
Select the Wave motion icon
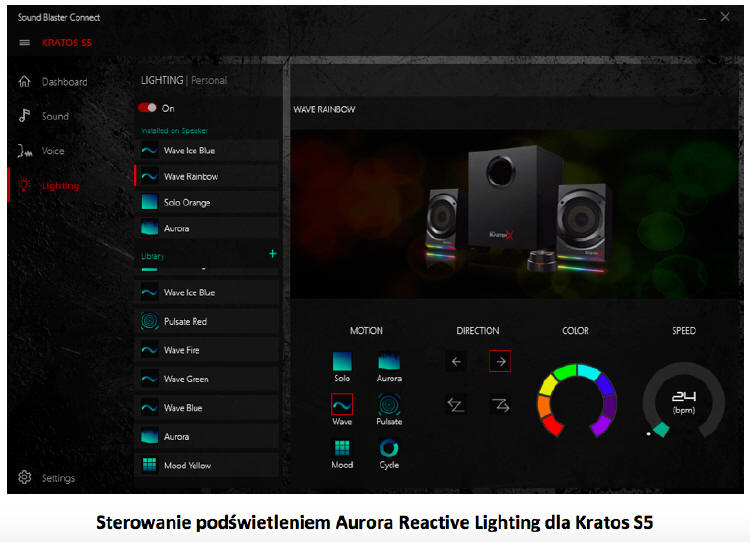tap(342, 405)
